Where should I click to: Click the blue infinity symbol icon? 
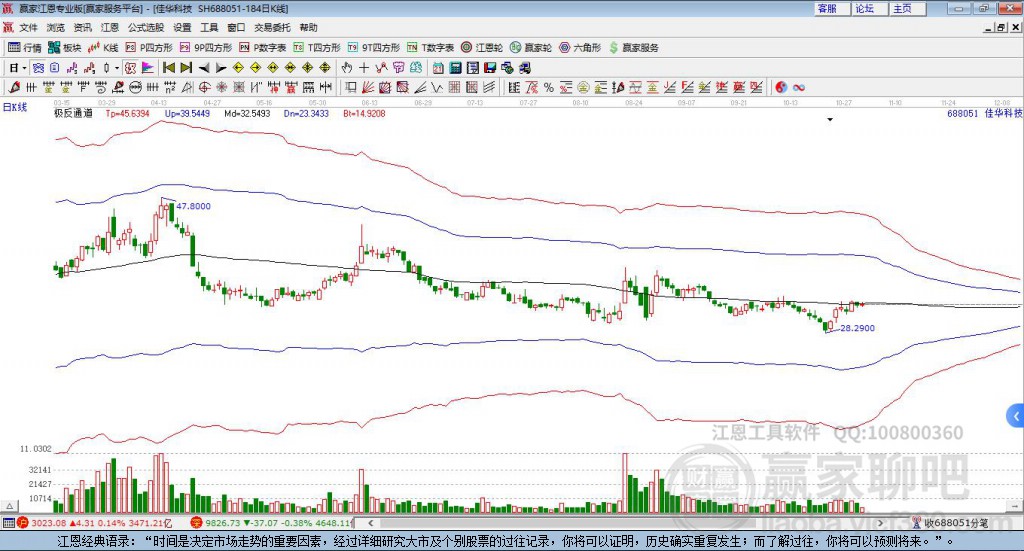pos(798,87)
